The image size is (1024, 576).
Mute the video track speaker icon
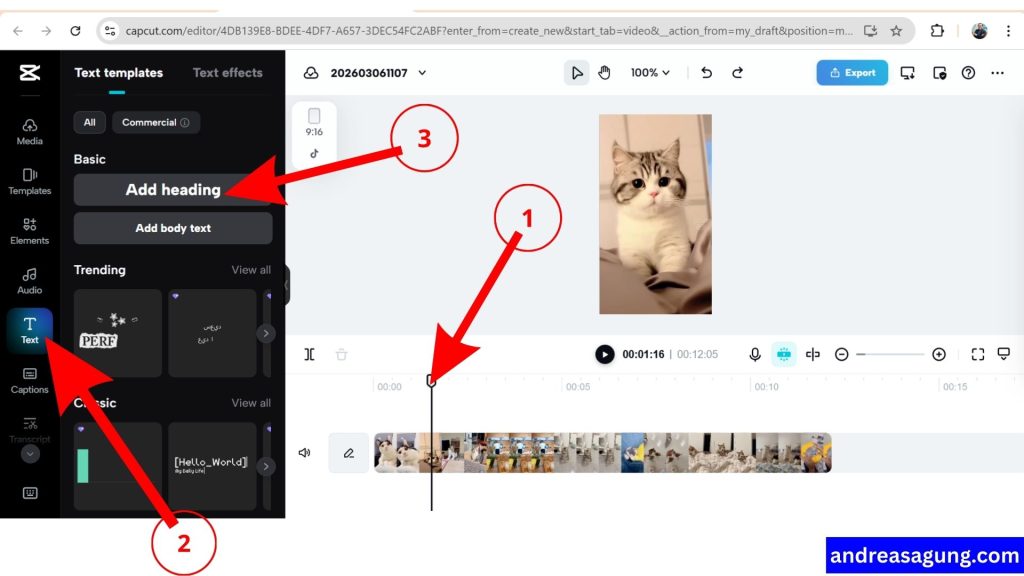[x=306, y=453]
